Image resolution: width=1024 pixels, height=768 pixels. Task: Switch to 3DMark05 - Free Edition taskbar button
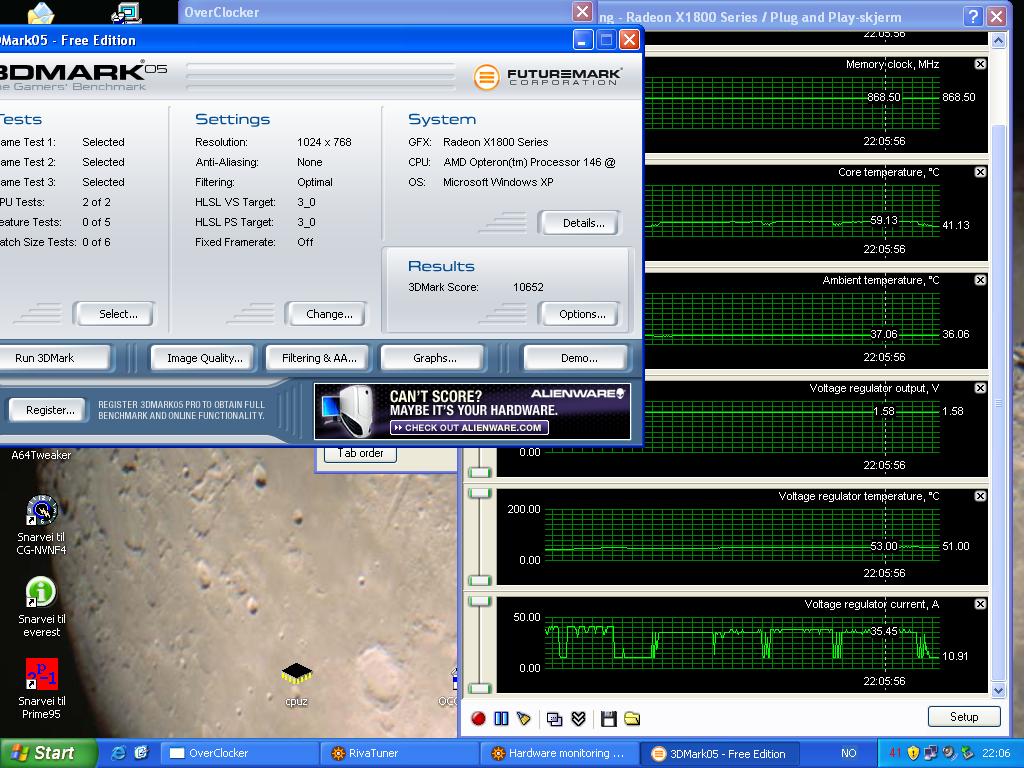[x=719, y=753]
